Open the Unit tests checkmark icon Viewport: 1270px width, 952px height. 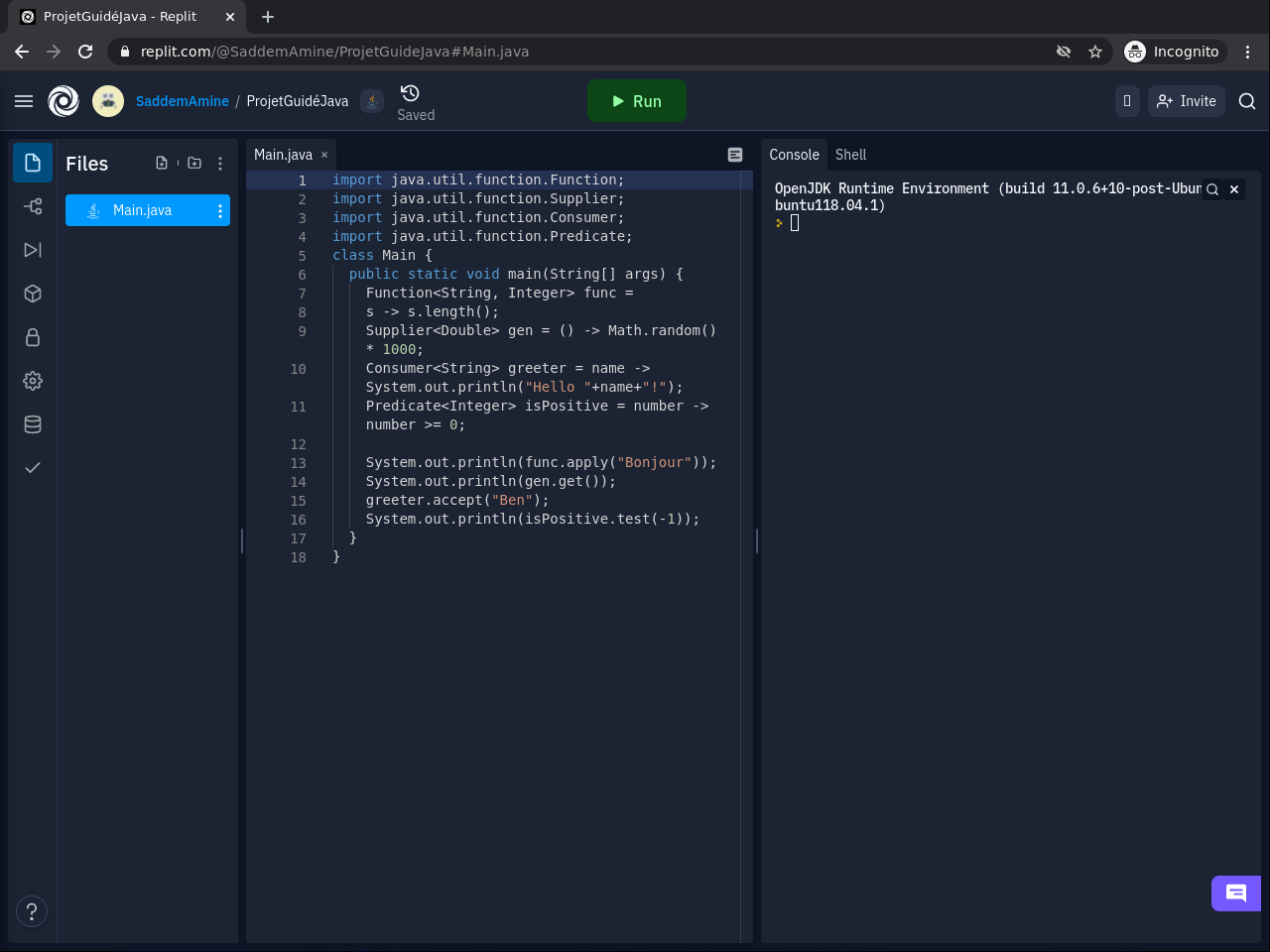(x=33, y=468)
